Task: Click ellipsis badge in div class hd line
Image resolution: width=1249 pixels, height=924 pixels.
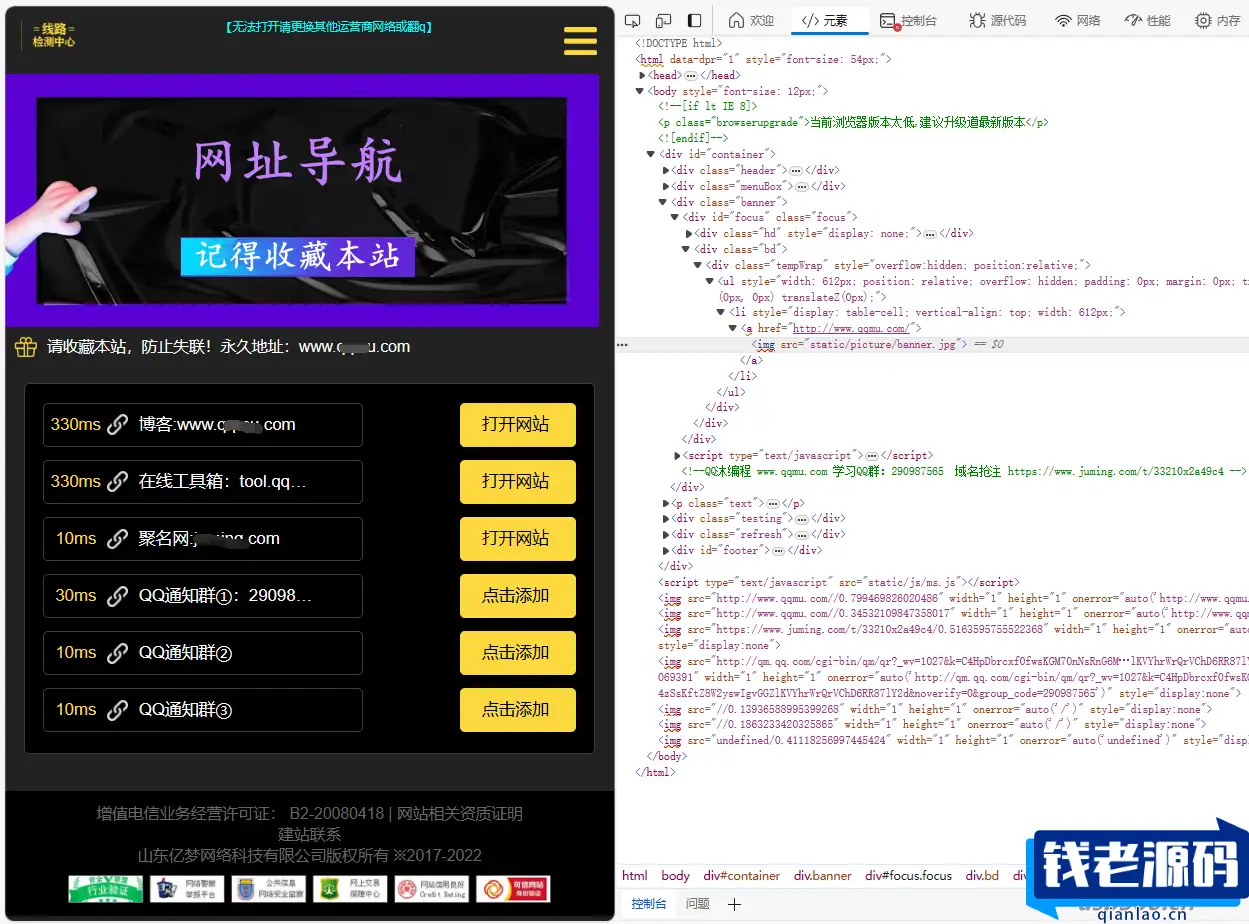Action: 930,234
